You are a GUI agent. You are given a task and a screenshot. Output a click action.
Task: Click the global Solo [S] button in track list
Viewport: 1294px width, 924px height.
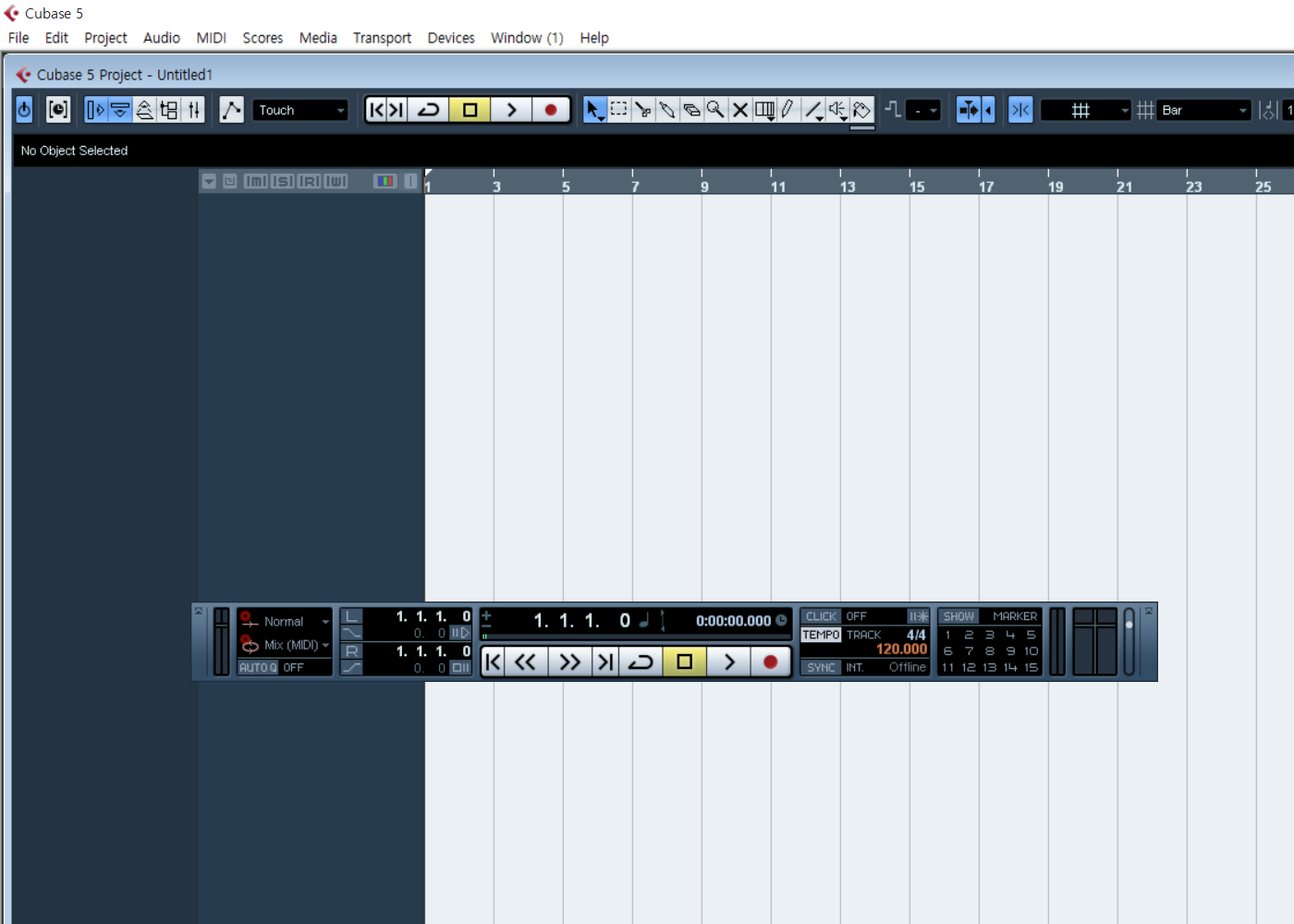click(x=283, y=181)
